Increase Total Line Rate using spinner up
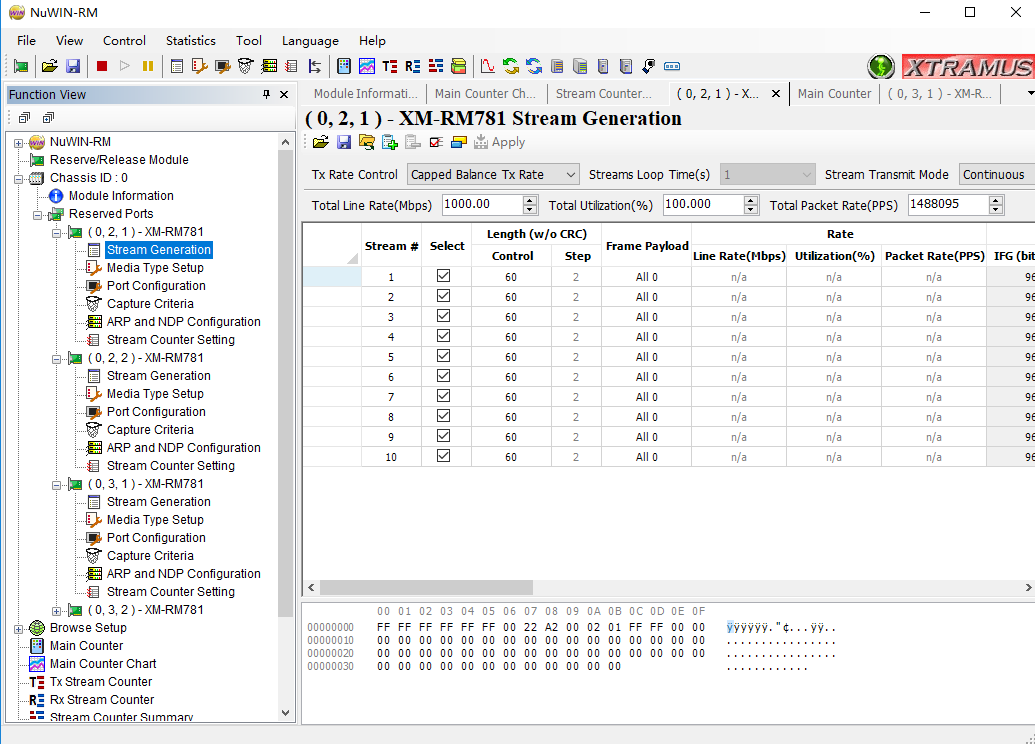 click(529, 201)
